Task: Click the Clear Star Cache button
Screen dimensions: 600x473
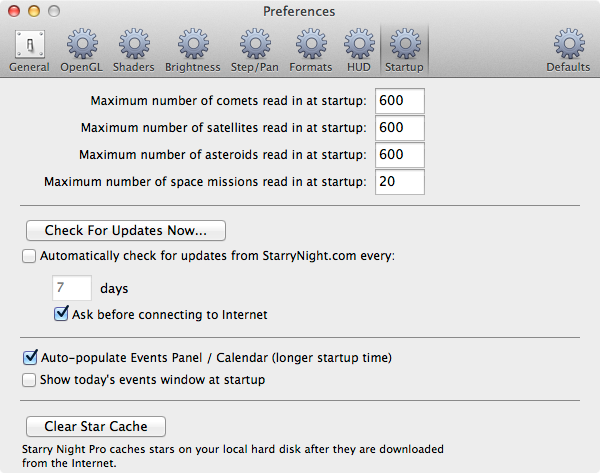Action: (96, 426)
